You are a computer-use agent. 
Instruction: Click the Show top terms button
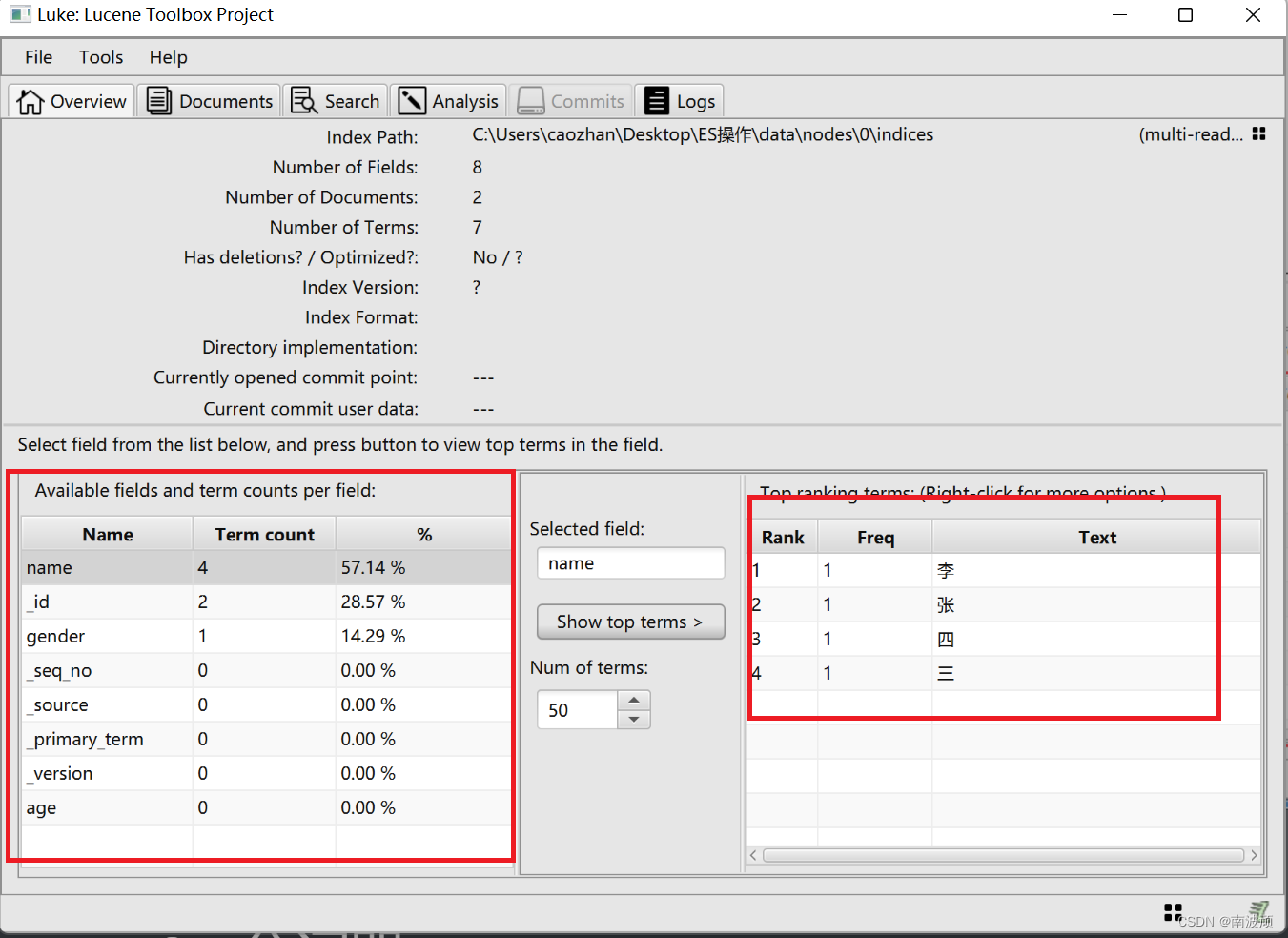click(630, 622)
